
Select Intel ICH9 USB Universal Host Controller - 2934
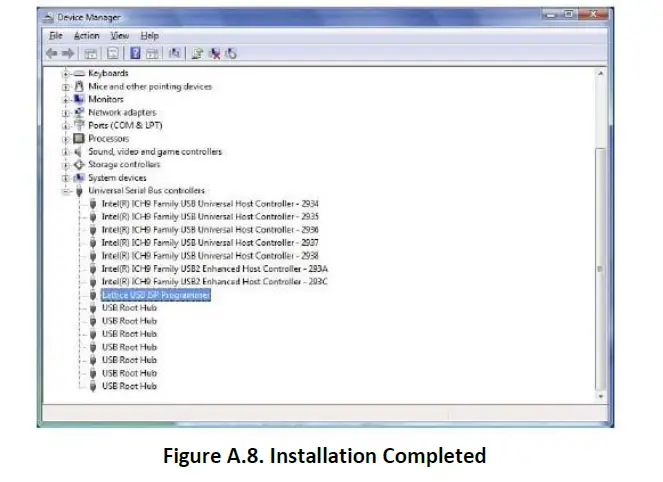pos(210,204)
